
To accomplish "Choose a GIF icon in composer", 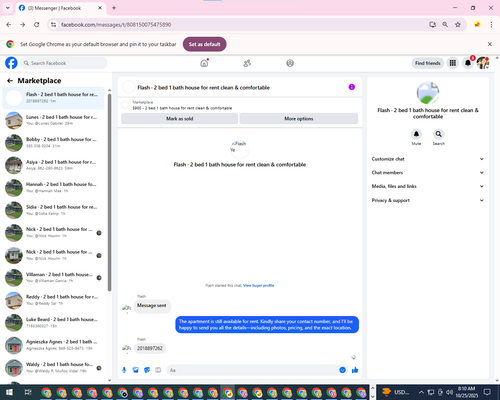I will click(x=158, y=370).
